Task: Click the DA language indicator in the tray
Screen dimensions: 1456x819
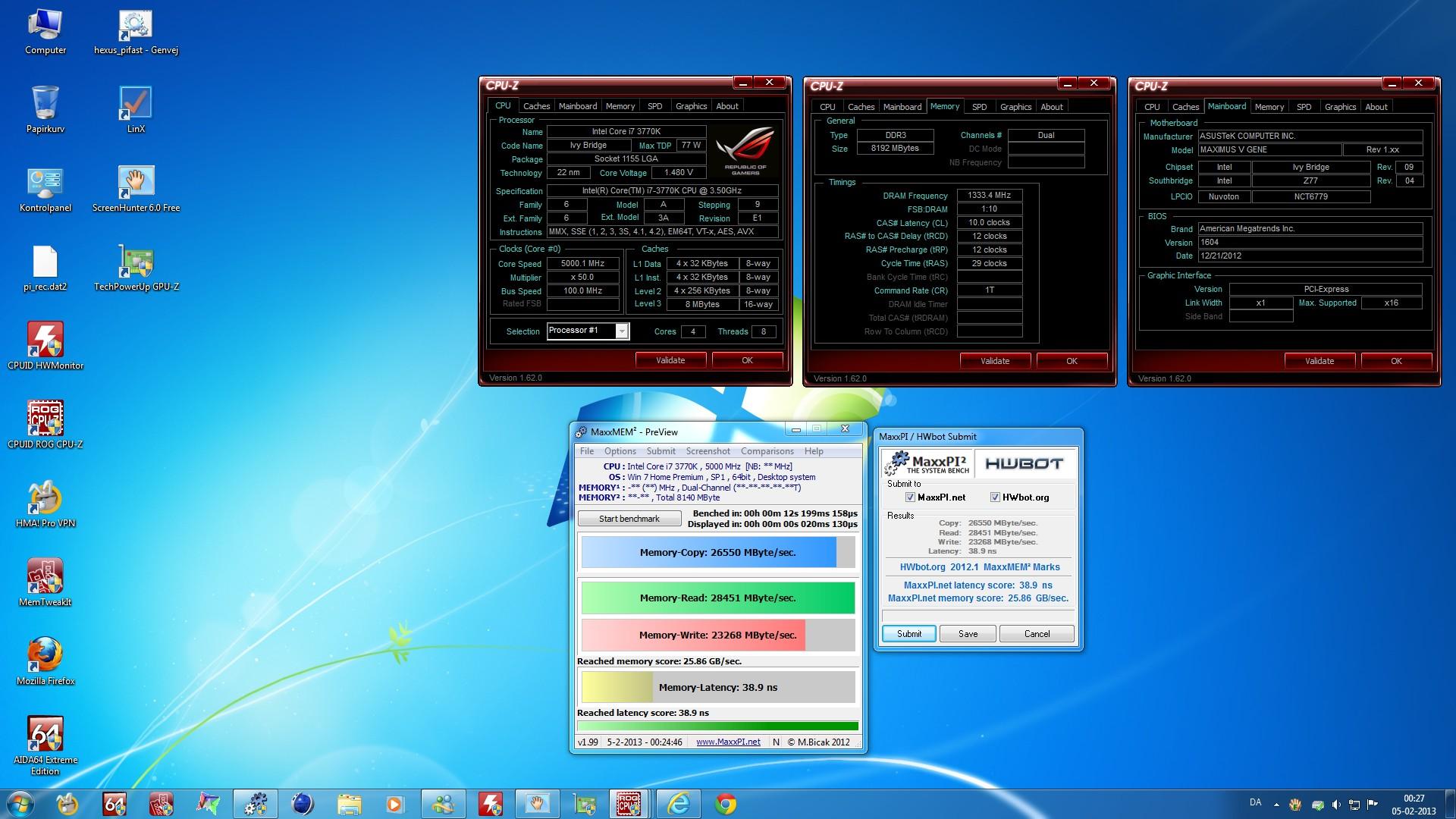Action: 1255,802
